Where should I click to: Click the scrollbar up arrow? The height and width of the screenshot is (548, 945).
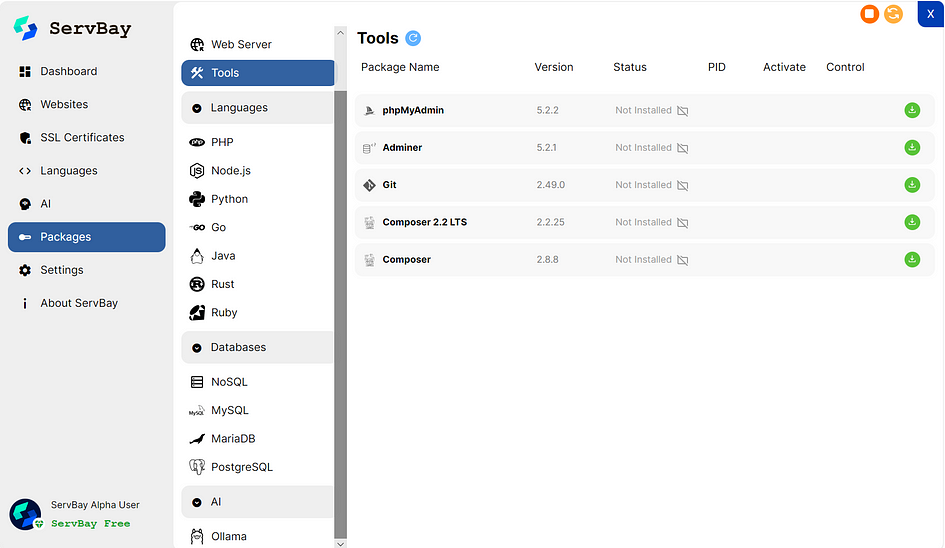click(x=341, y=33)
